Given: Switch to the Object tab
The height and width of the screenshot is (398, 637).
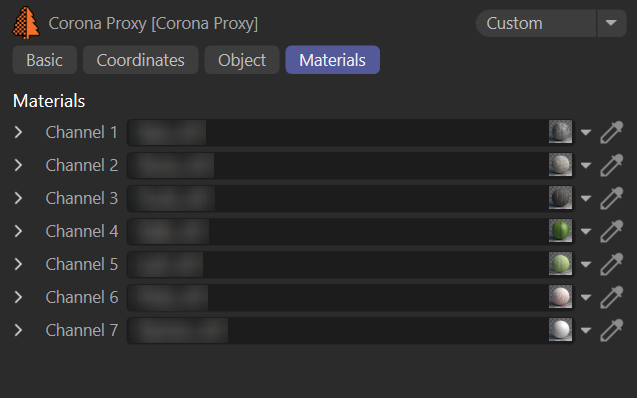Looking at the screenshot, I should [x=242, y=60].
